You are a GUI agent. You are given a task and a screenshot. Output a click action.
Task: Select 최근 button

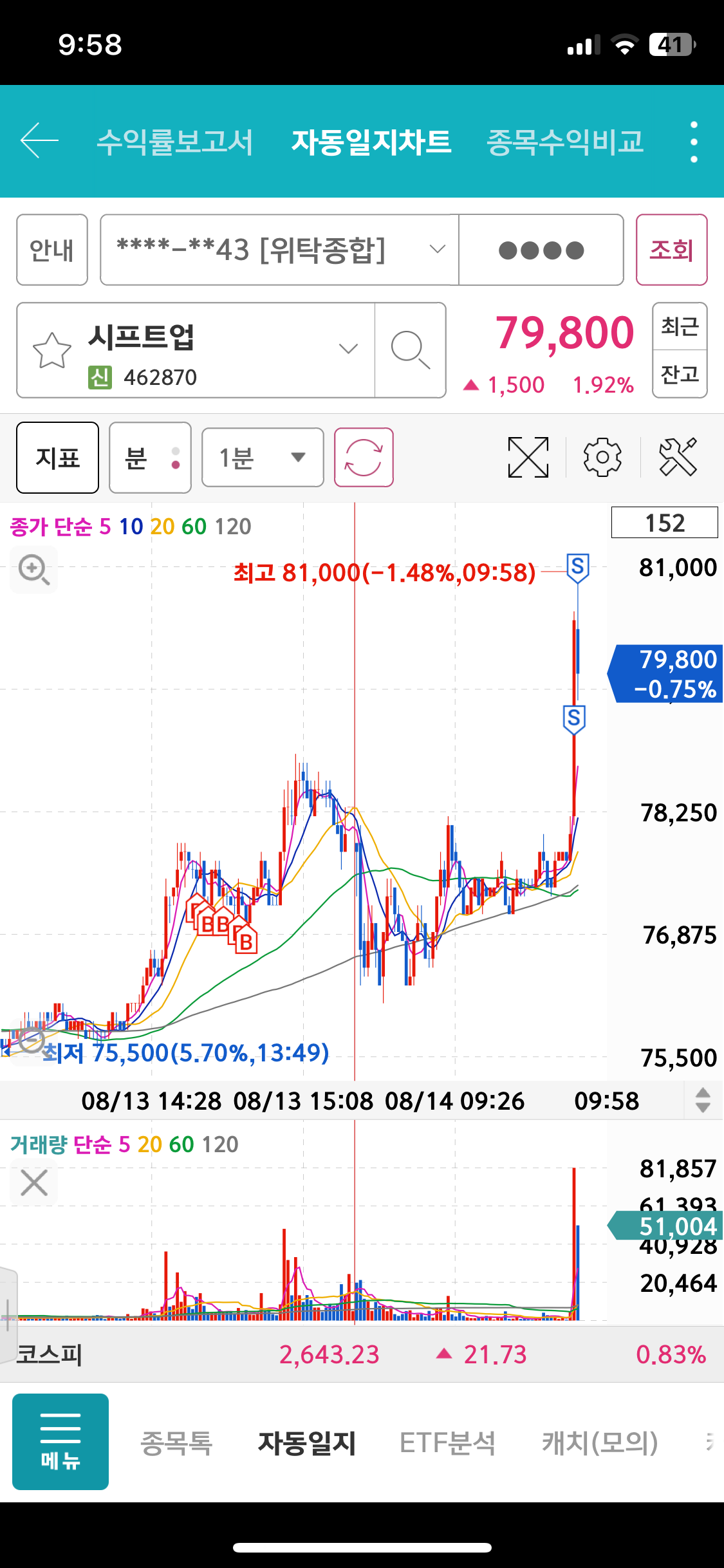[680, 326]
